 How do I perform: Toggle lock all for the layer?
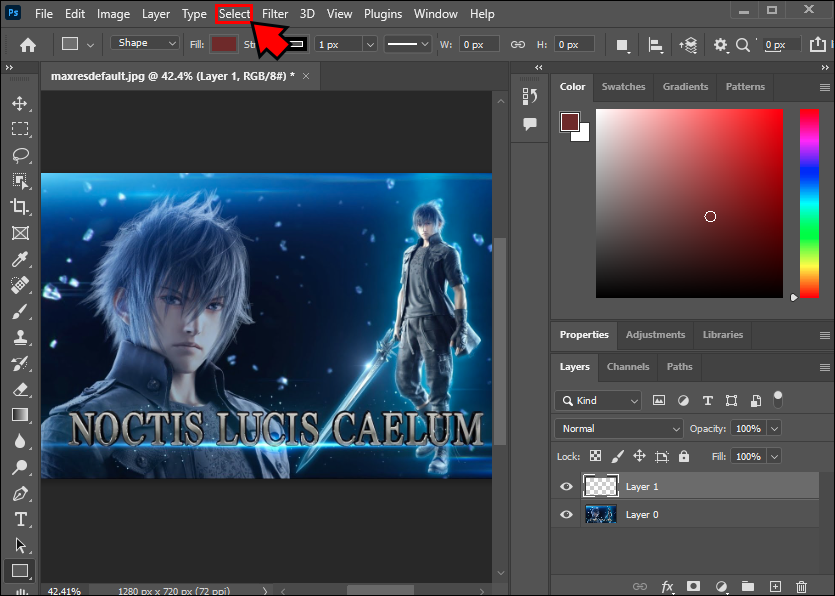coord(684,456)
